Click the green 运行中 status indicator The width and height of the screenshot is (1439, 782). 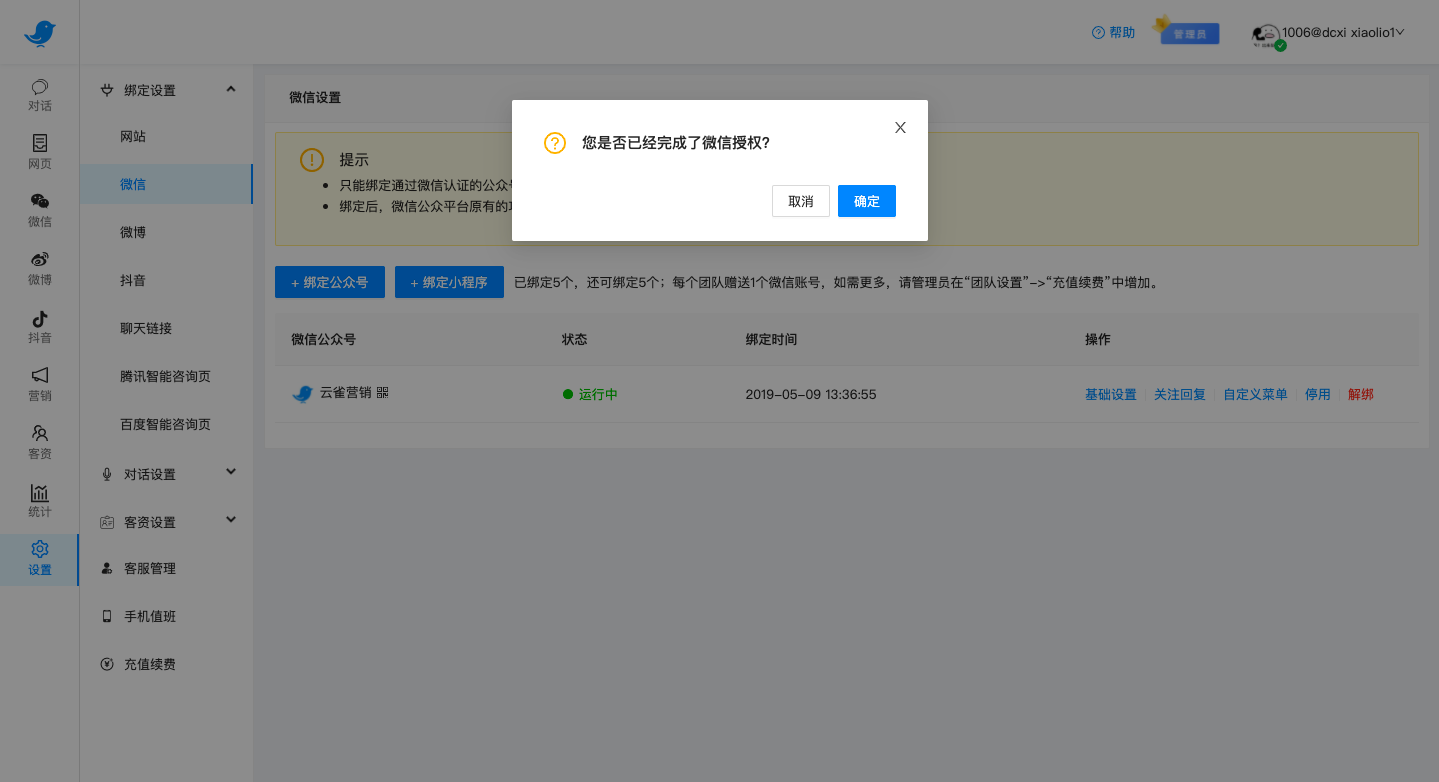(x=590, y=394)
